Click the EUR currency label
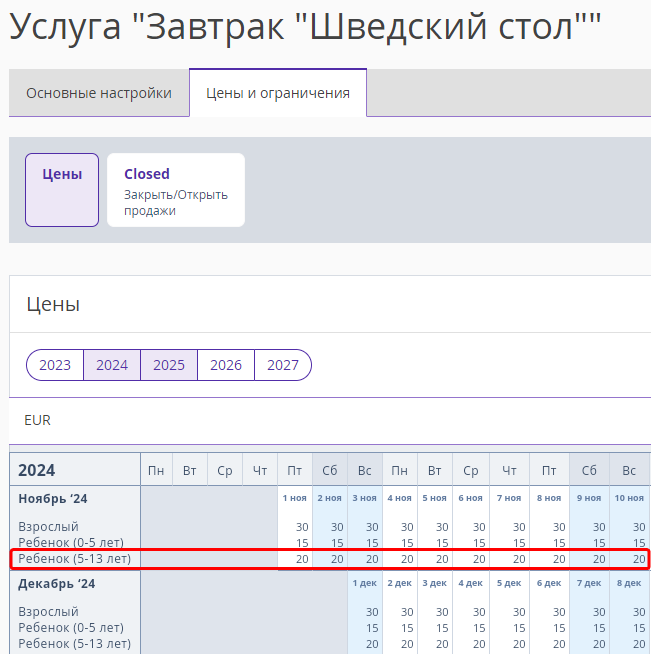 tap(37, 420)
